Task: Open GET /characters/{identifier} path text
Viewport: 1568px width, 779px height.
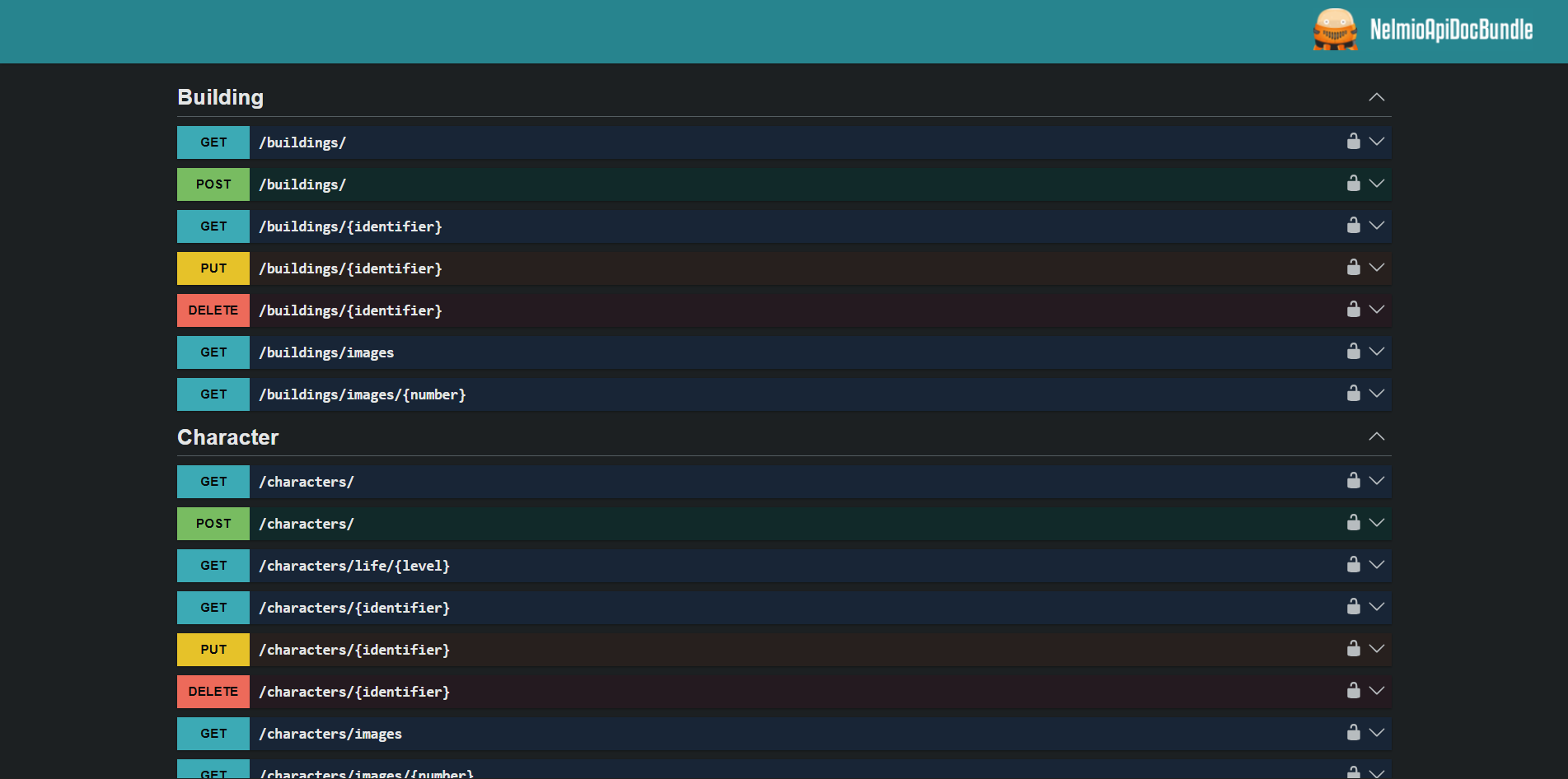Action: click(x=354, y=608)
